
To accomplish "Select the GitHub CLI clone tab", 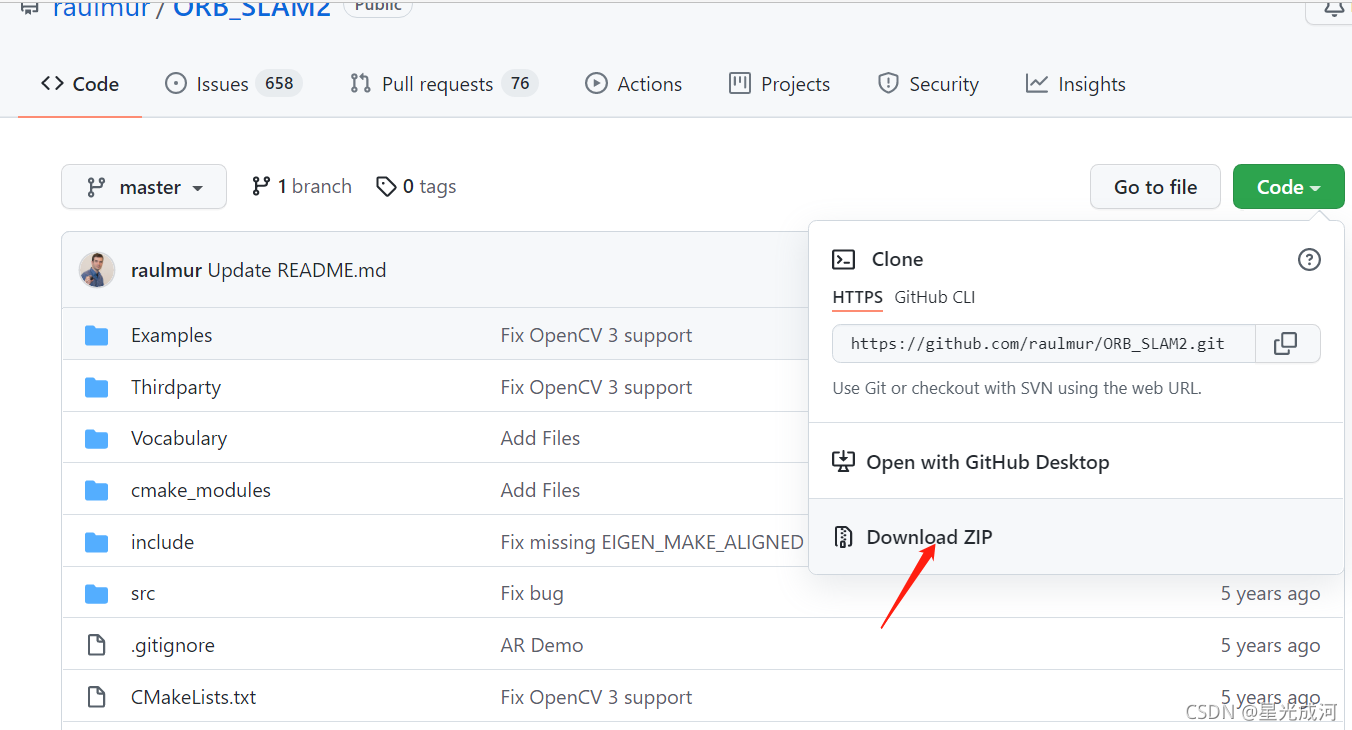I will [x=935, y=297].
